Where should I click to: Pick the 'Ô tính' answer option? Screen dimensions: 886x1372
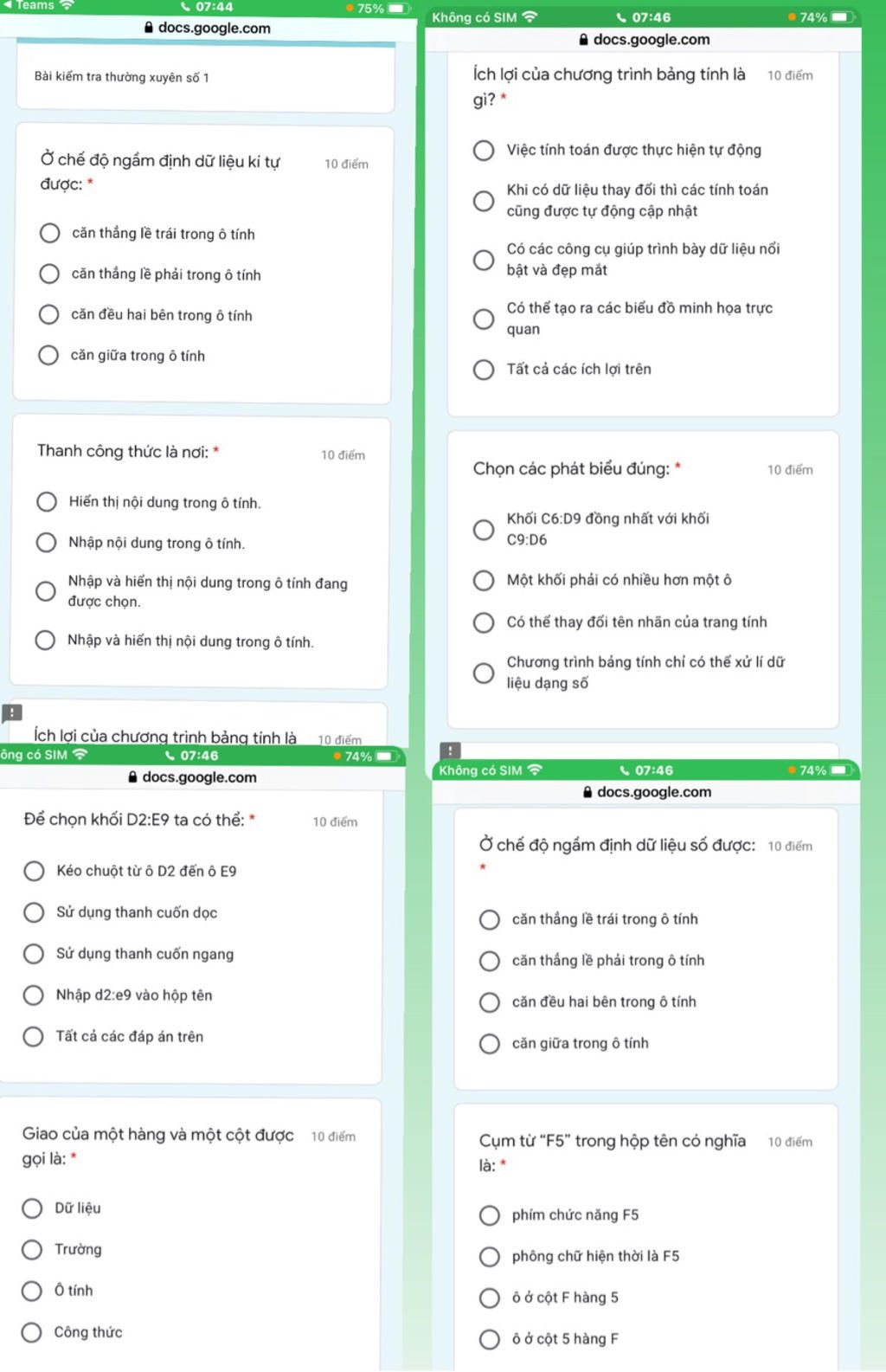point(32,1291)
